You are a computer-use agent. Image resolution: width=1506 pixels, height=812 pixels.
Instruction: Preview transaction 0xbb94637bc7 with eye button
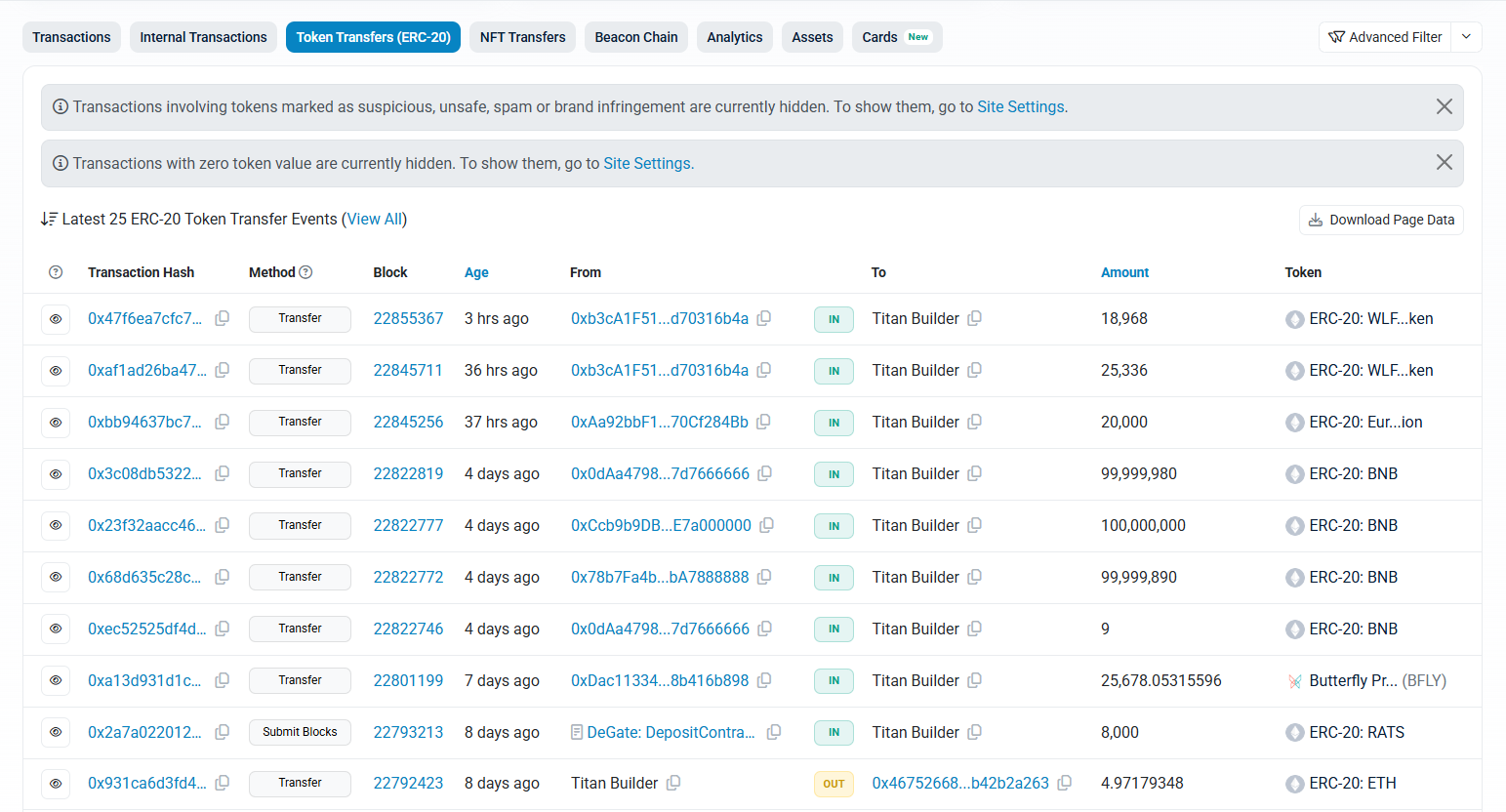56,423
